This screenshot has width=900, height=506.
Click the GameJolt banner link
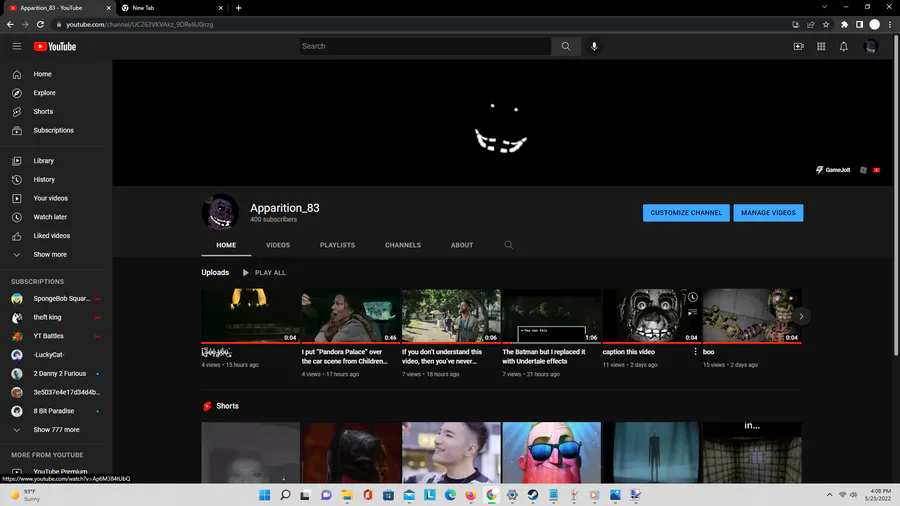coord(833,170)
